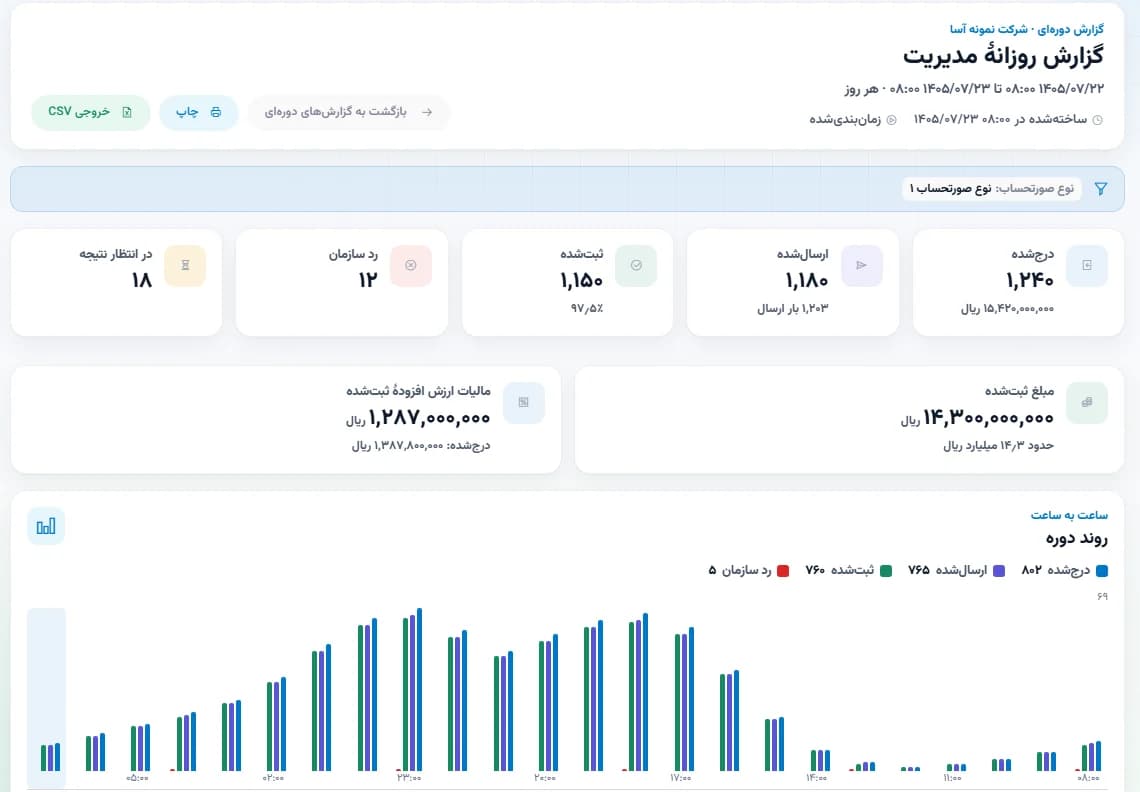Viewport: 1140px width, 792px height.
Task: Click the registered VAT card icon
Action: pos(523,402)
